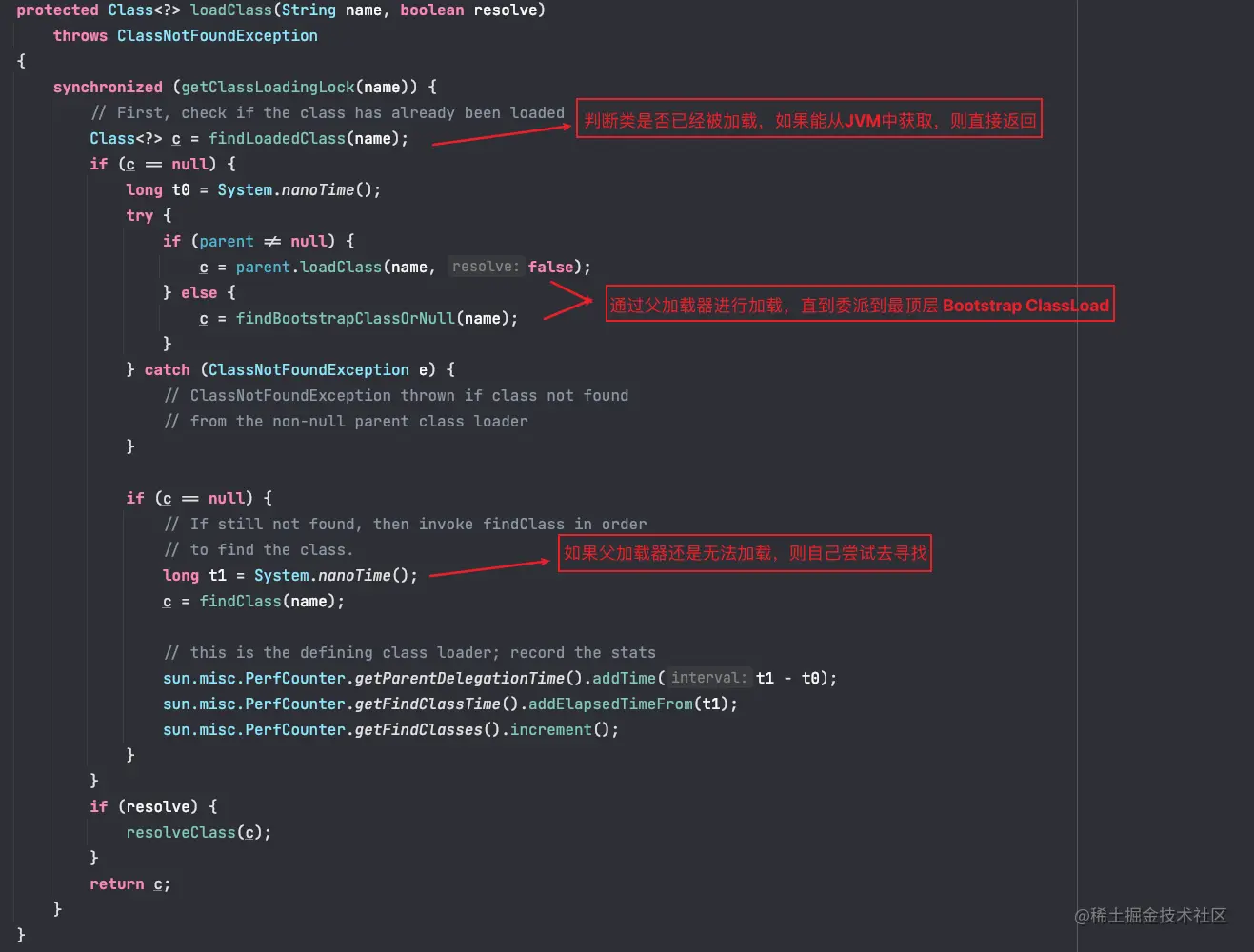Click "resolve" inside the "if (resolve)" condition
Viewport: 1254px width, 952px height.
(158, 807)
